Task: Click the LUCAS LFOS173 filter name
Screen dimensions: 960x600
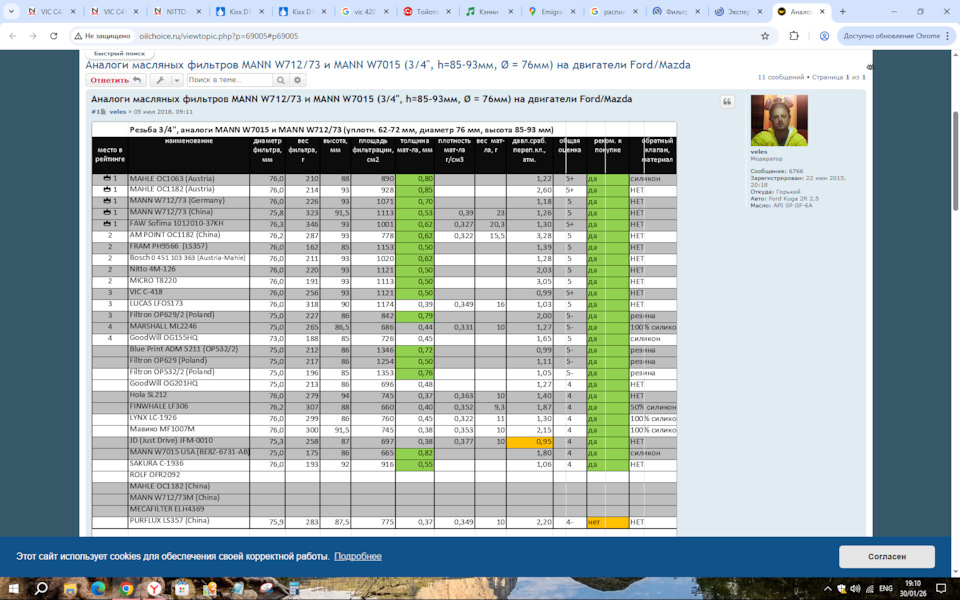Action: coord(156,304)
